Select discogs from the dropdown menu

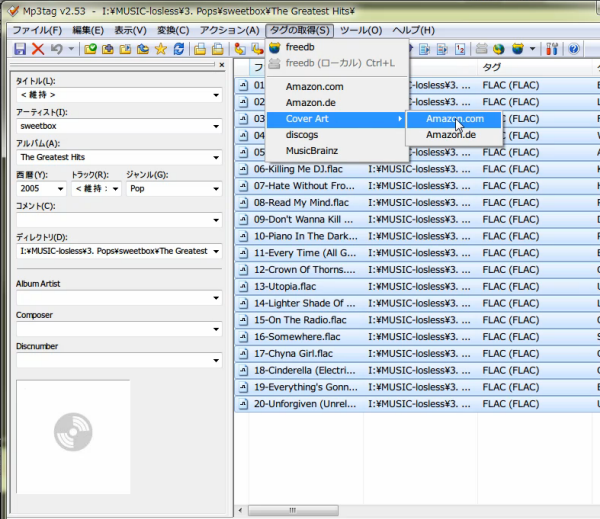(x=302, y=135)
